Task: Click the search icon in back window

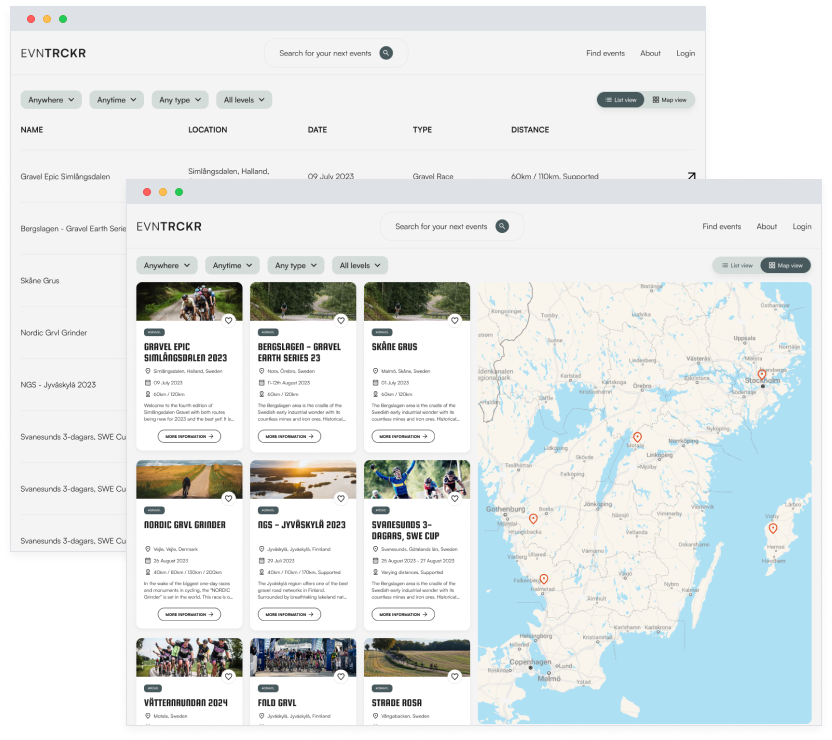Action: 386,53
